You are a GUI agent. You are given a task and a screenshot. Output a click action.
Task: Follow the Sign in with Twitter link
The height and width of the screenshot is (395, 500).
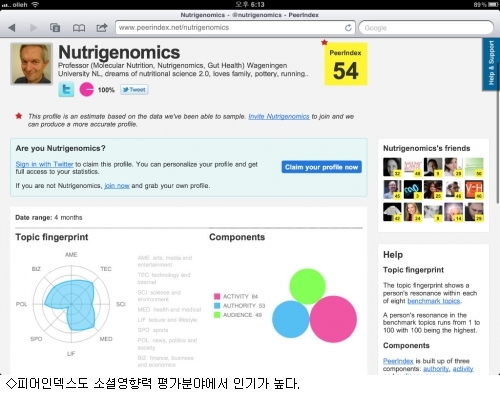point(44,164)
